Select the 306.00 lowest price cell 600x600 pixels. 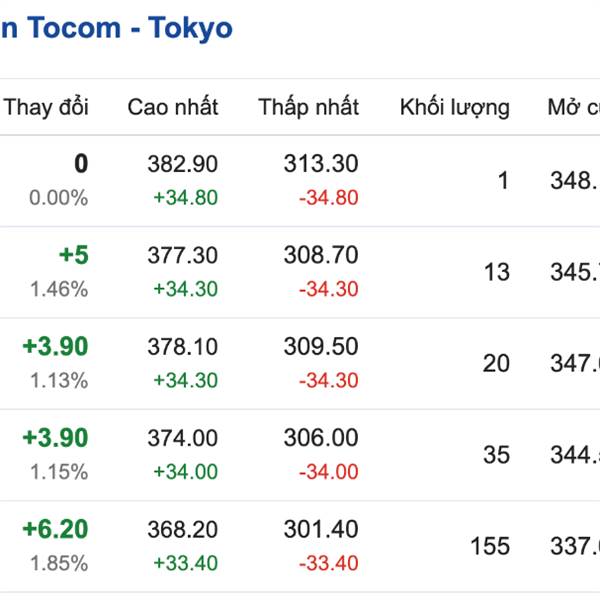(321, 437)
